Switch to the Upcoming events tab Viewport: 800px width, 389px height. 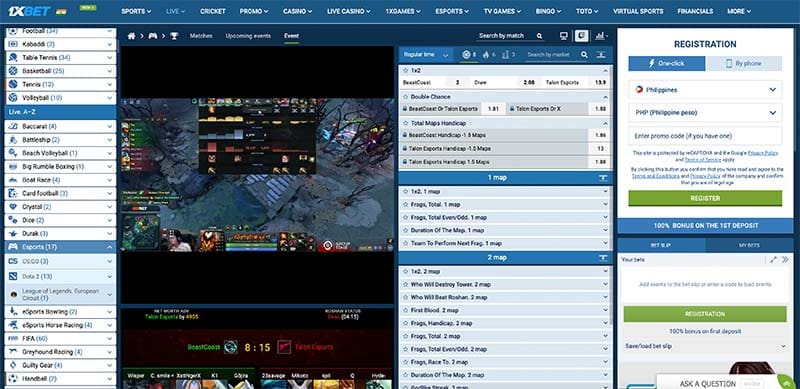pos(248,36)
